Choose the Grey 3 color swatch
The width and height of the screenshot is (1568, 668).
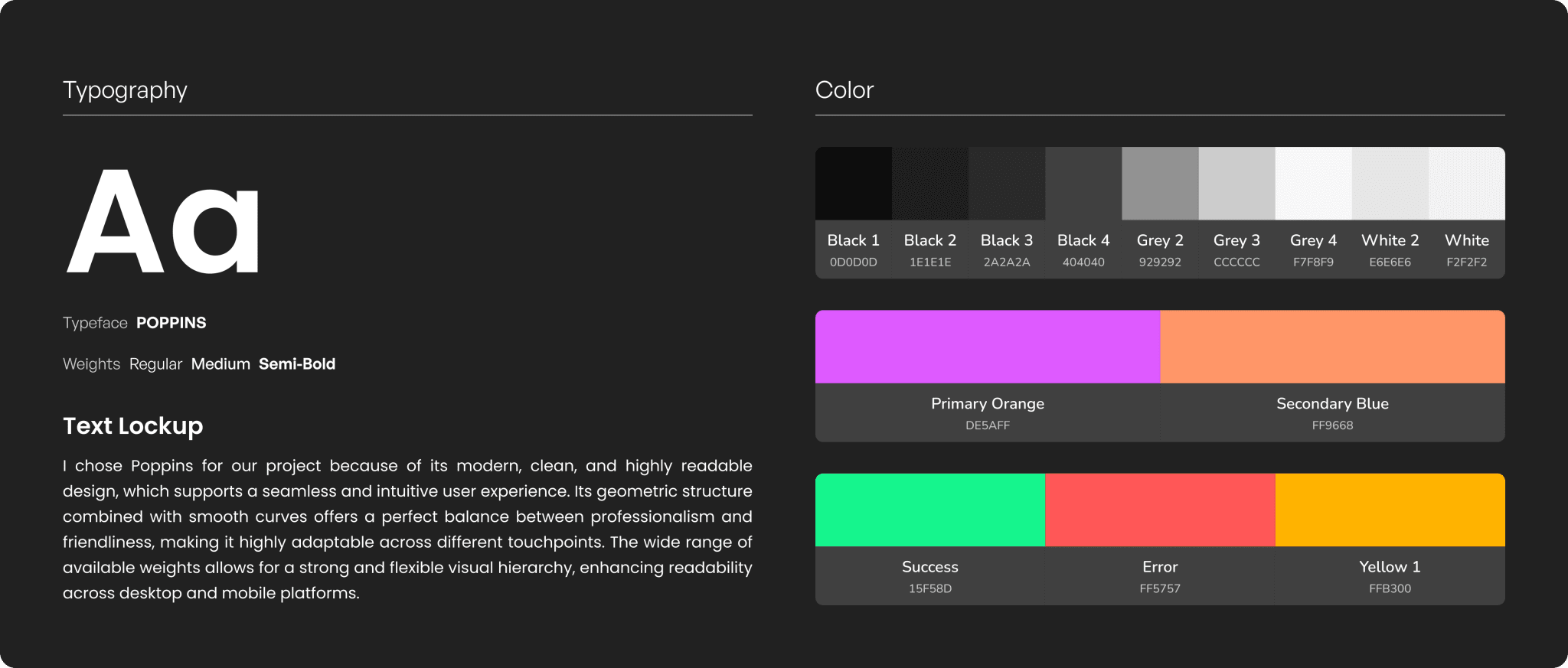coord(1236,184)
